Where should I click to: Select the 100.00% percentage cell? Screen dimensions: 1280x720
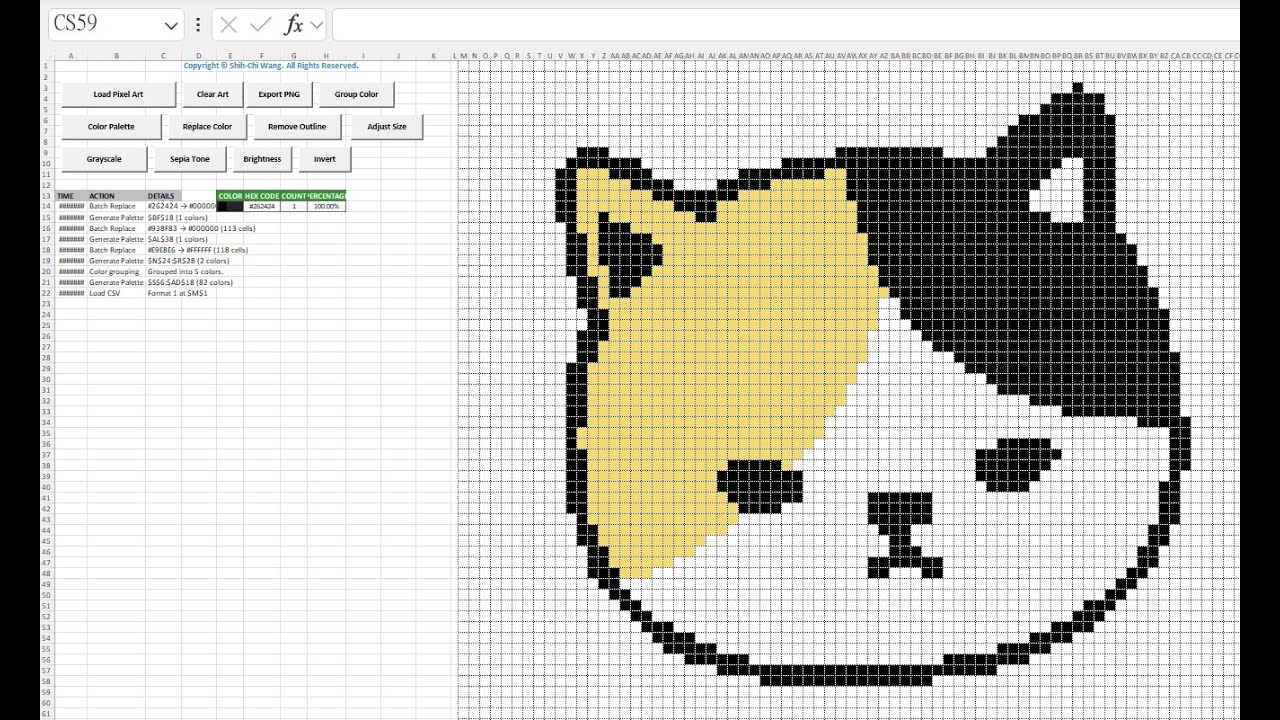coord(326,206)
